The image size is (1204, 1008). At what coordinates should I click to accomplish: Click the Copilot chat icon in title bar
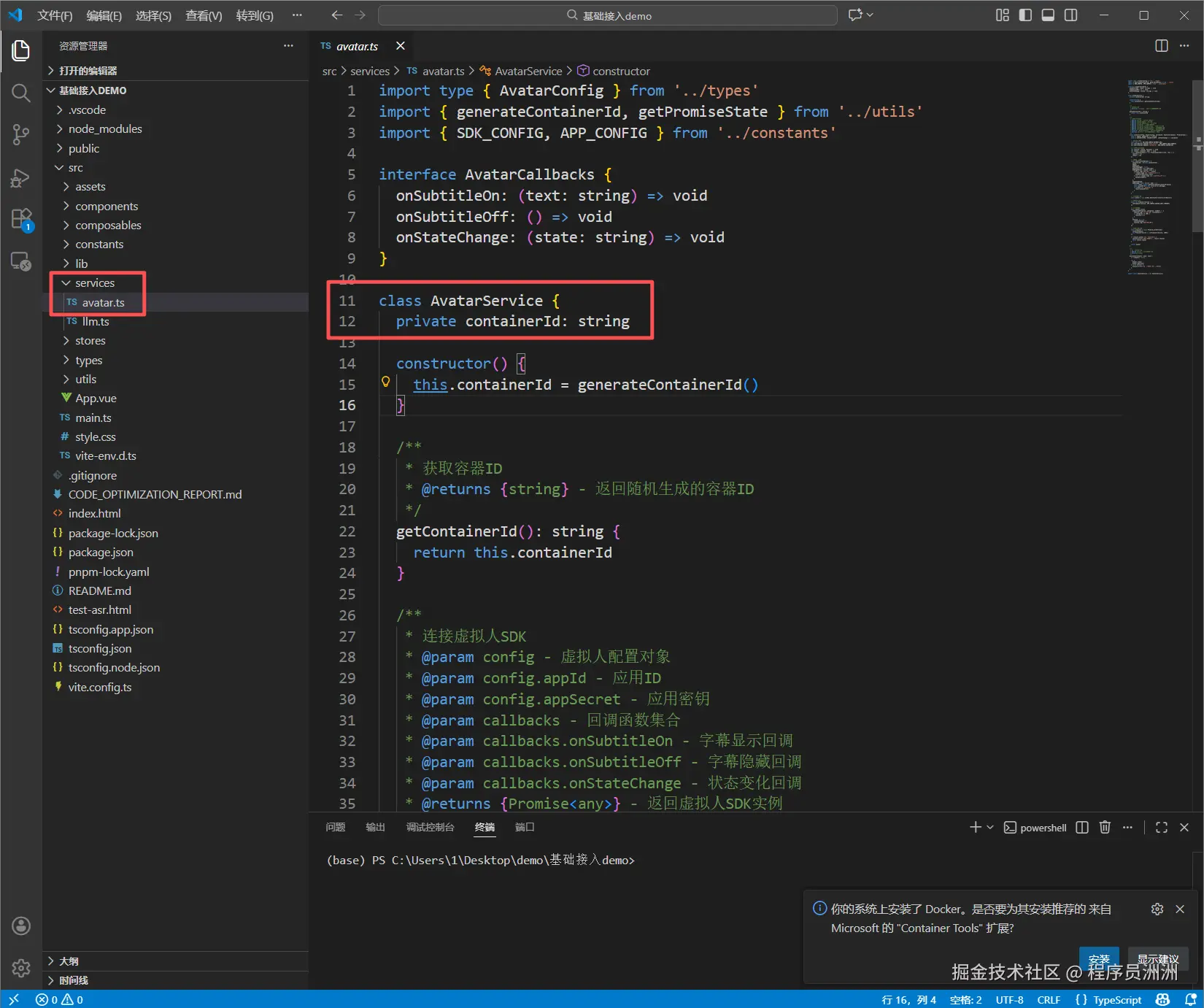(856, 15)
